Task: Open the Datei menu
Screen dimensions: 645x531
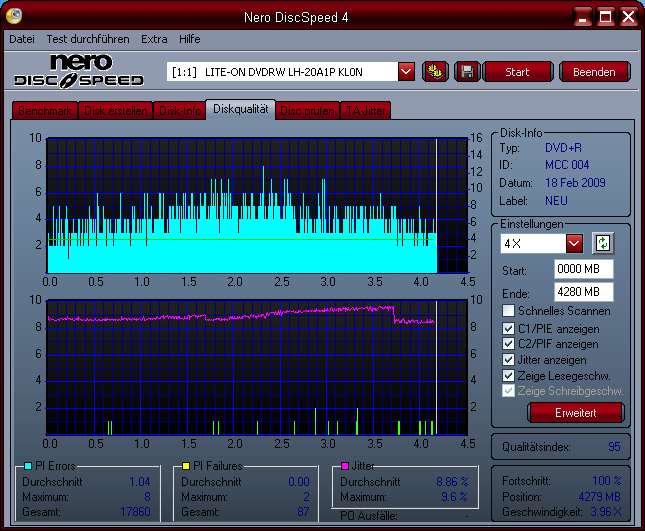Action: [22, 39]
